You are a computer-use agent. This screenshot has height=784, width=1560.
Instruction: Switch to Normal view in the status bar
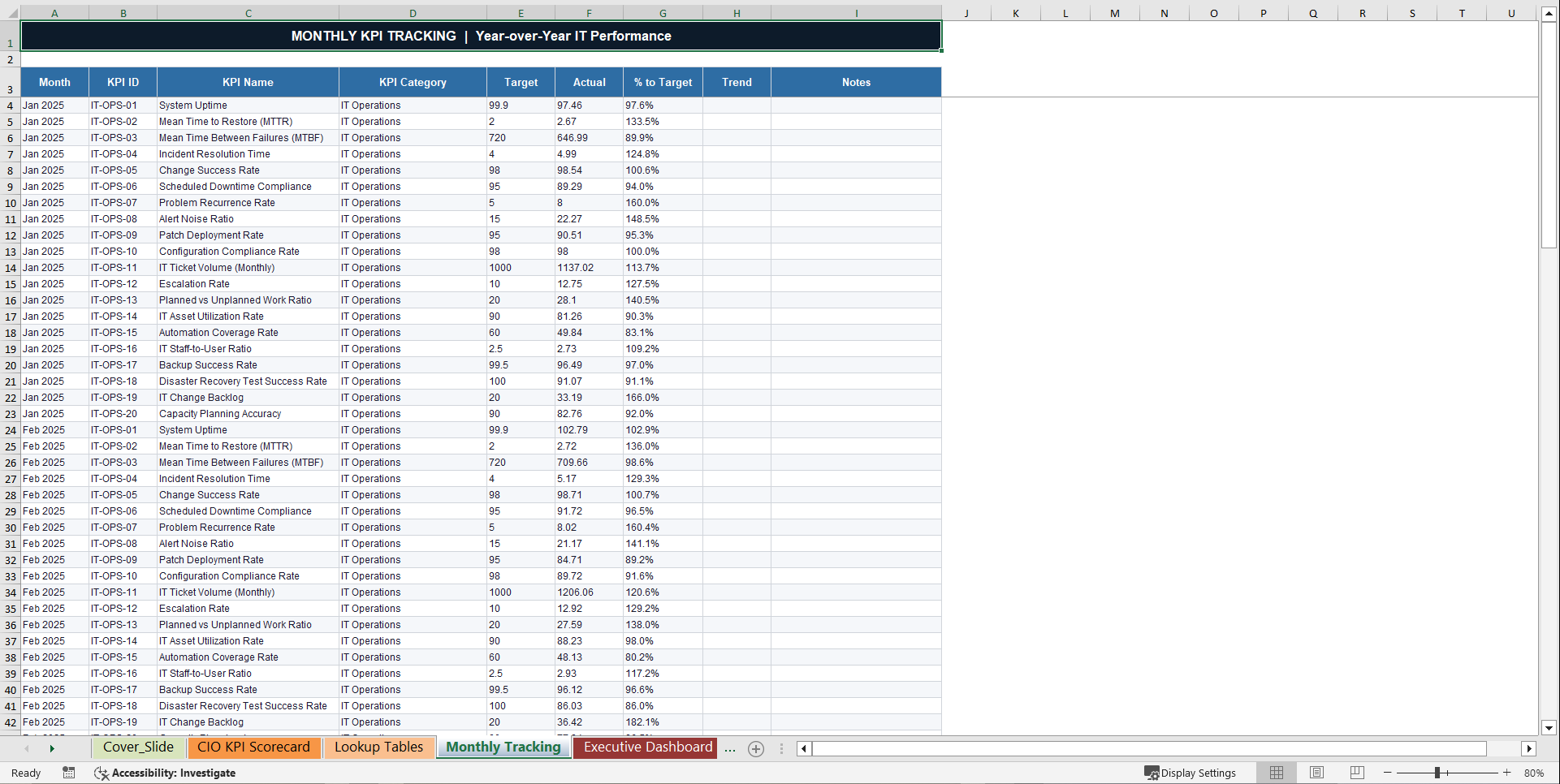(1276, 773)
